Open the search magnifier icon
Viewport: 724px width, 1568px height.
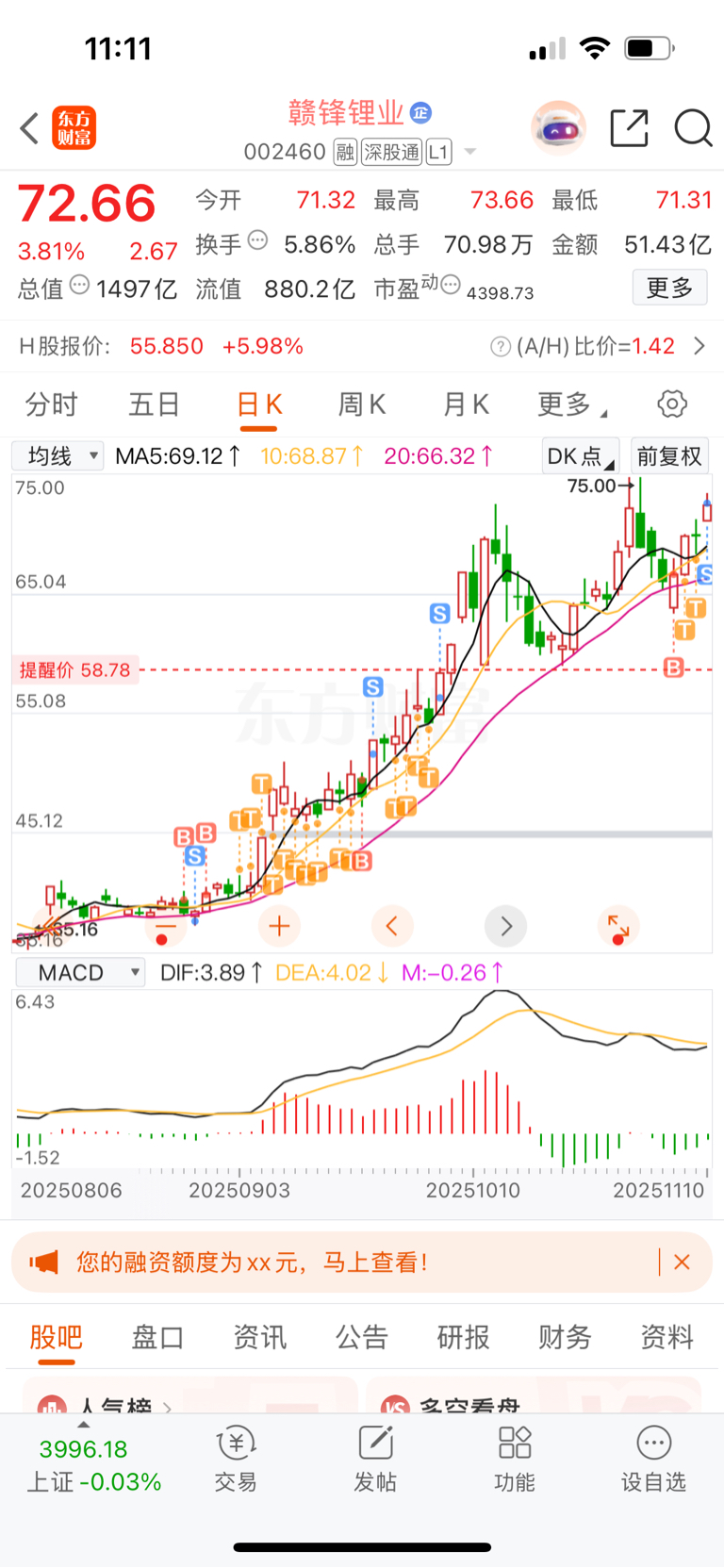[693, 127]
